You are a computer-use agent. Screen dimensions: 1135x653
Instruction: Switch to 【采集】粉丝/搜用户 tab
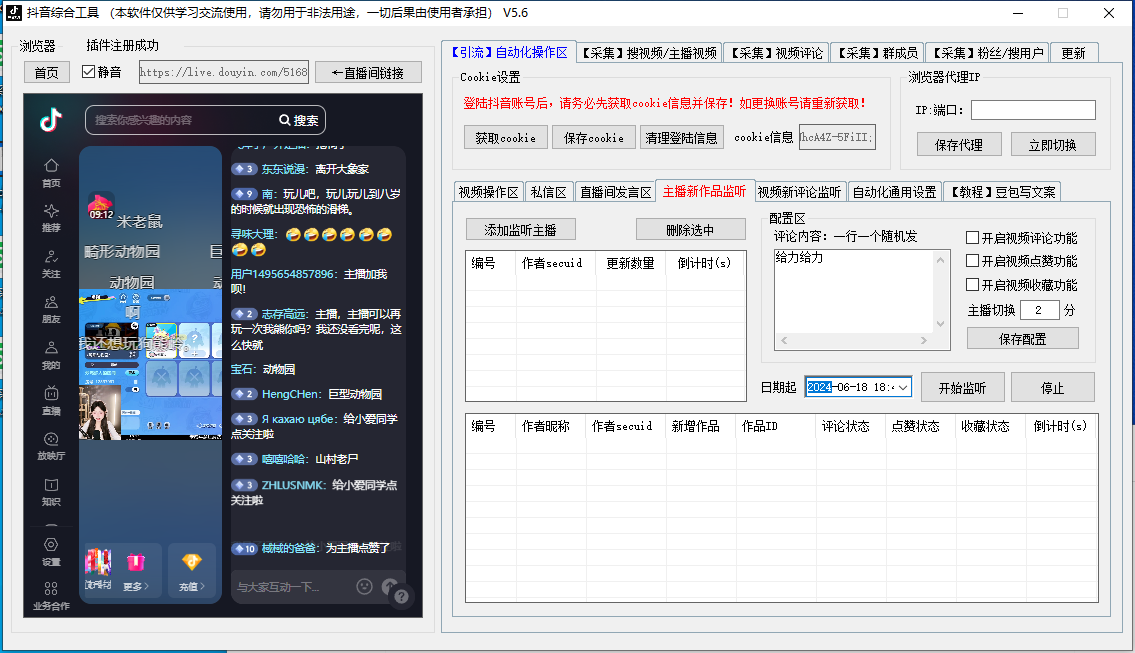coord(987,53)
